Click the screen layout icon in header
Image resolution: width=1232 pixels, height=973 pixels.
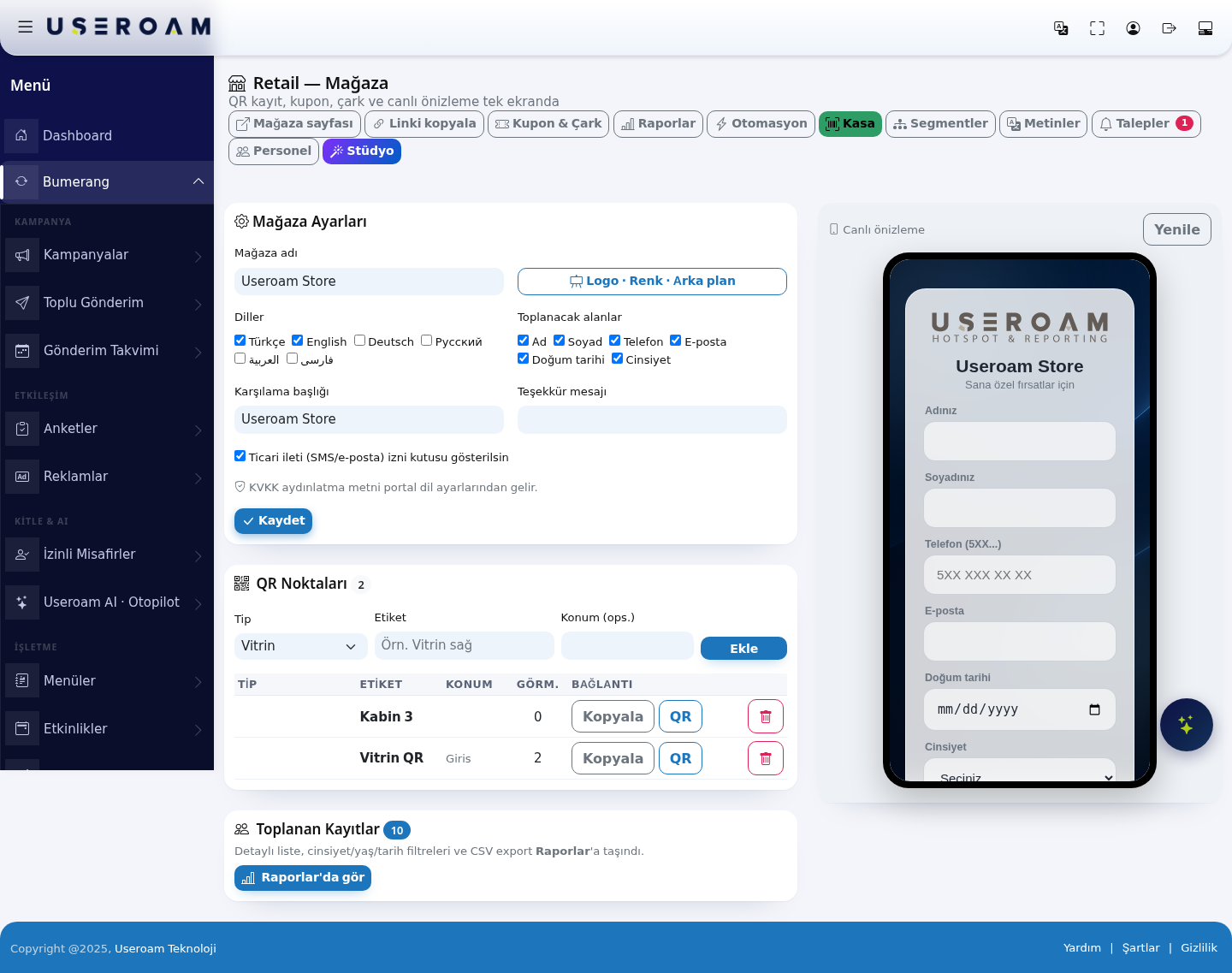[1205, 28]
